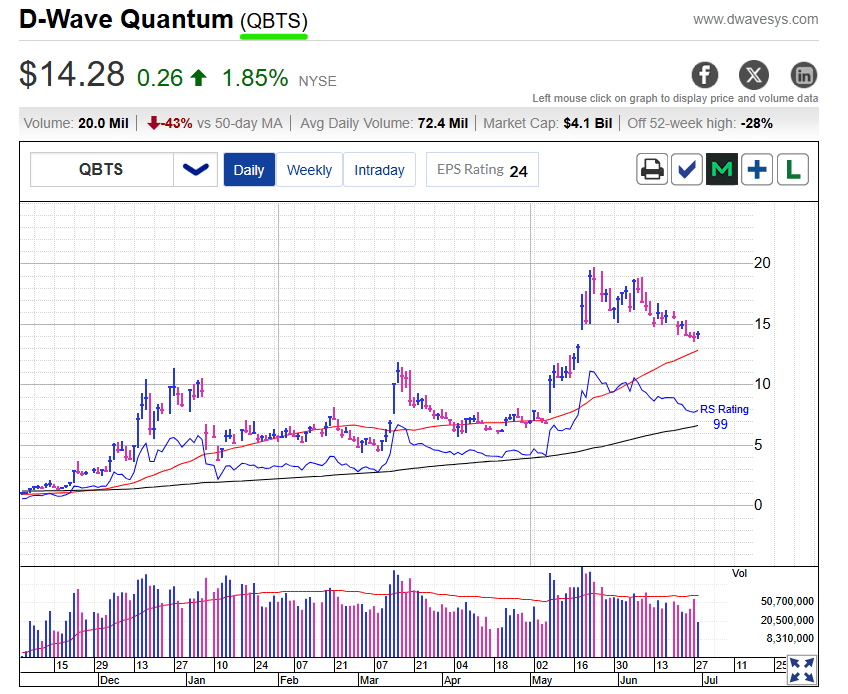Click the green L Leaderboard button

tap(792, 170)
